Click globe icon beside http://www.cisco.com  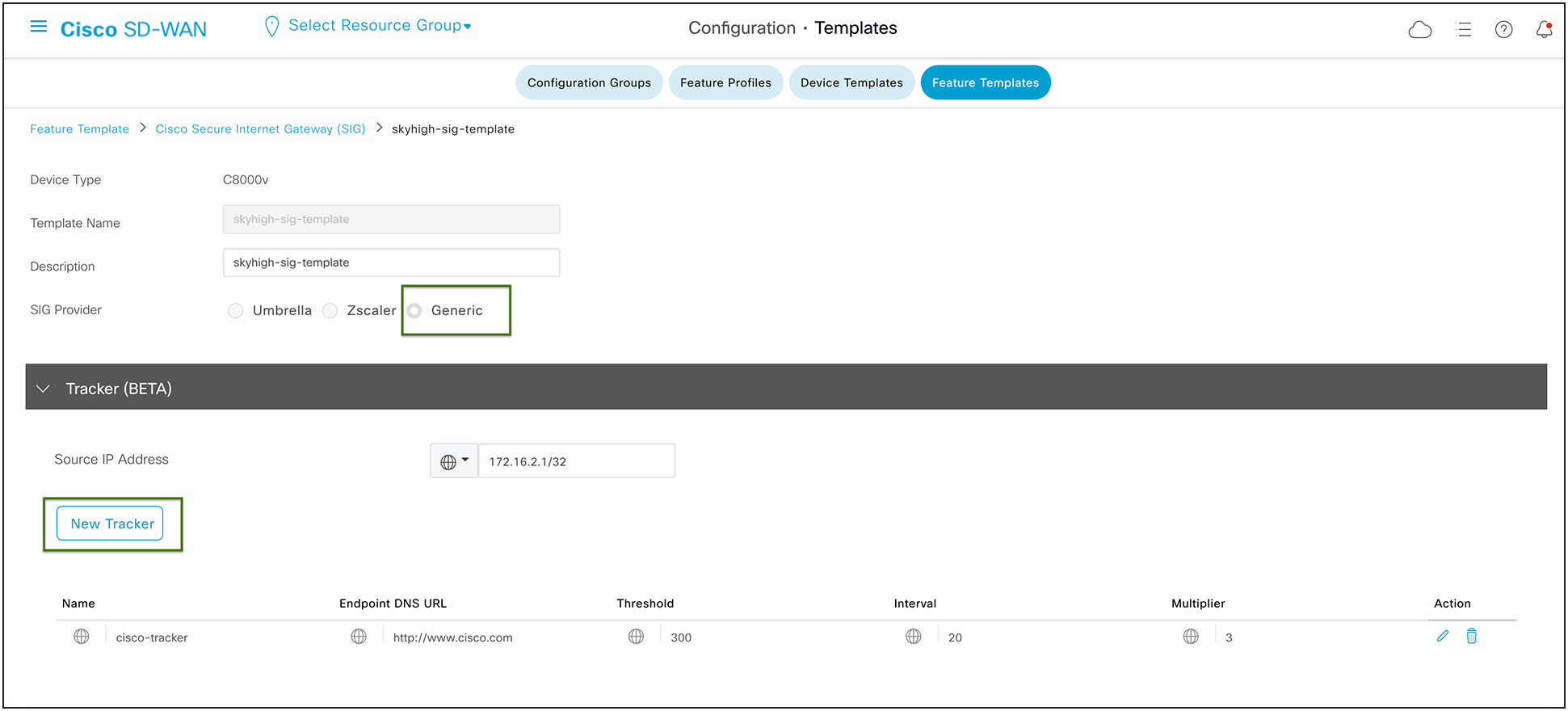[359, 637]
